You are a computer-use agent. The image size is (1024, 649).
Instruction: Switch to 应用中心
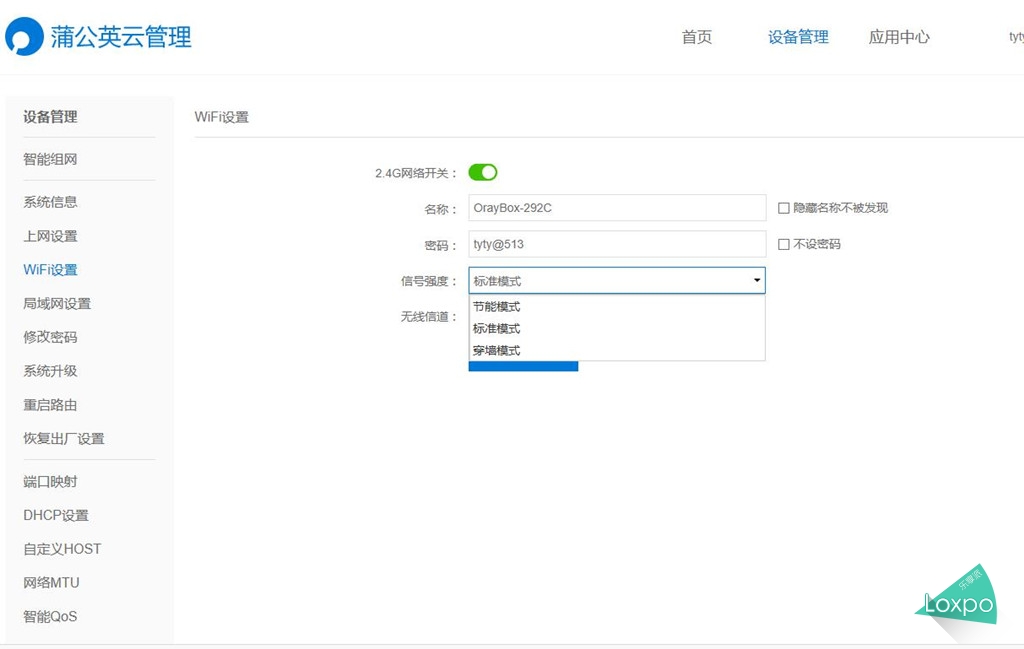coord(898,37)
